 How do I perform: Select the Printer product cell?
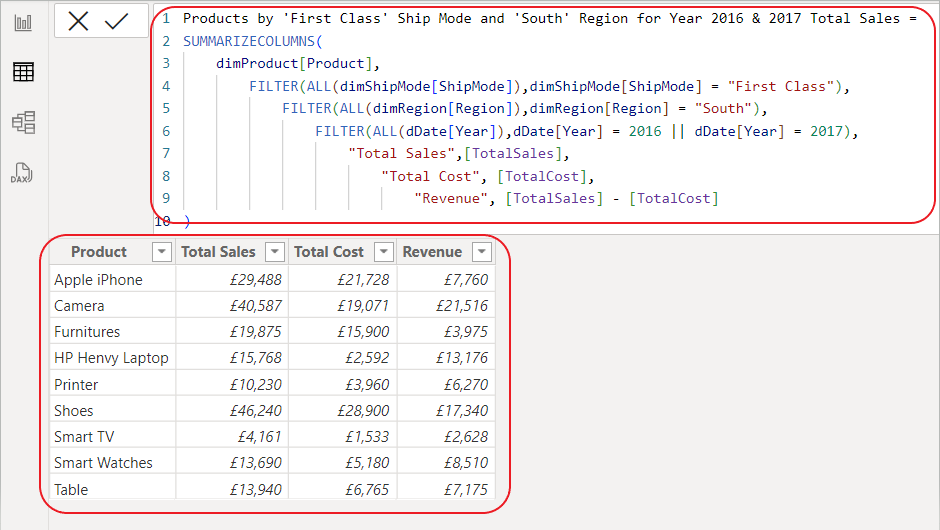click(x=113, y=384)
